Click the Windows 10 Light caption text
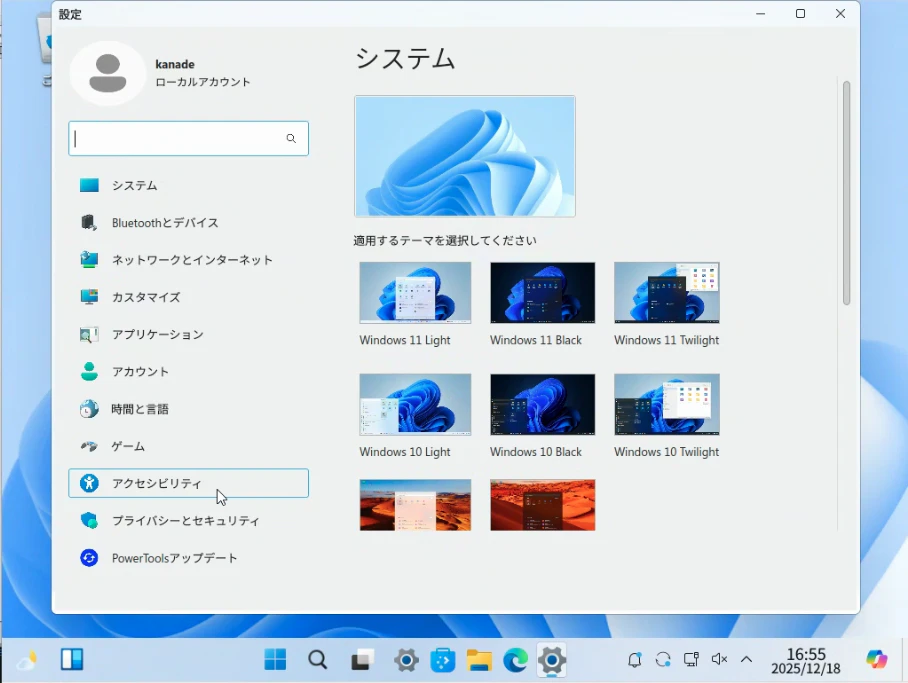 (405, 452)
